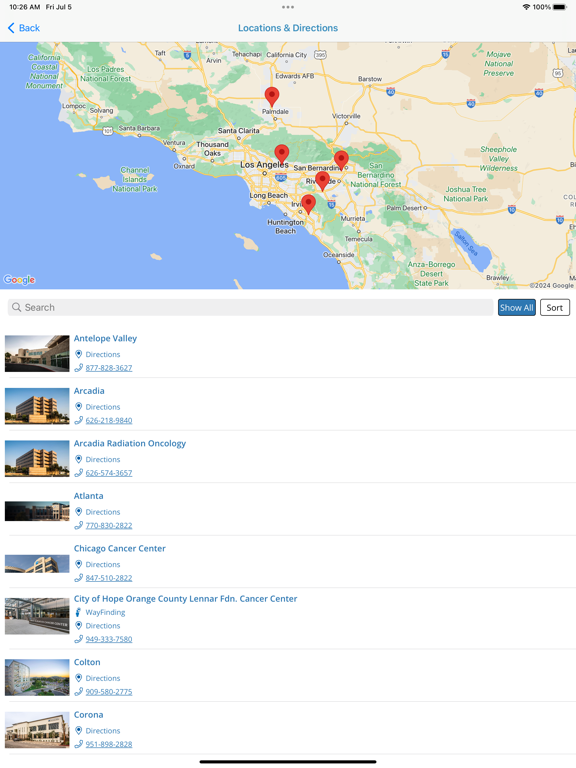Click the search magnifier icon
Image resolution: width=576 pixels, height=768 pixels.
[17, 307]
